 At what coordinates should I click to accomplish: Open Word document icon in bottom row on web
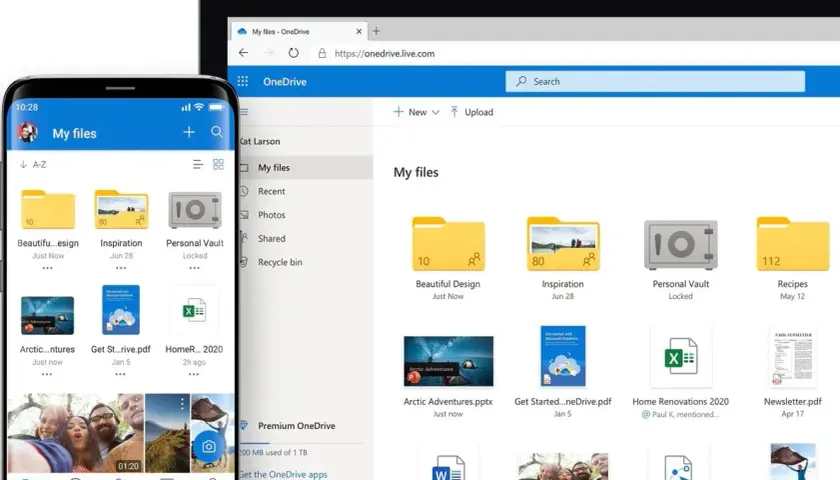pyautogui.click(x=448, y=467)
